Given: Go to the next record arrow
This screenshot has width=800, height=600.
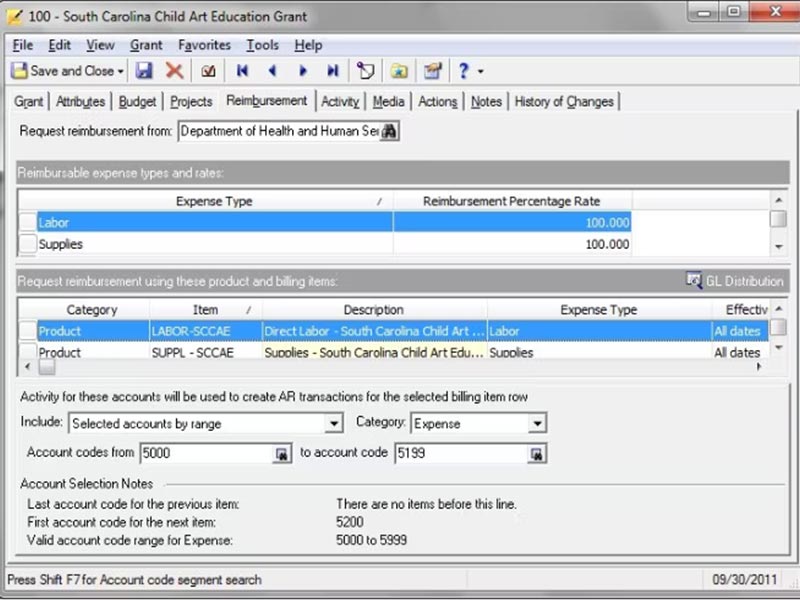Looking at the screenshot, I should click(302, 71).
